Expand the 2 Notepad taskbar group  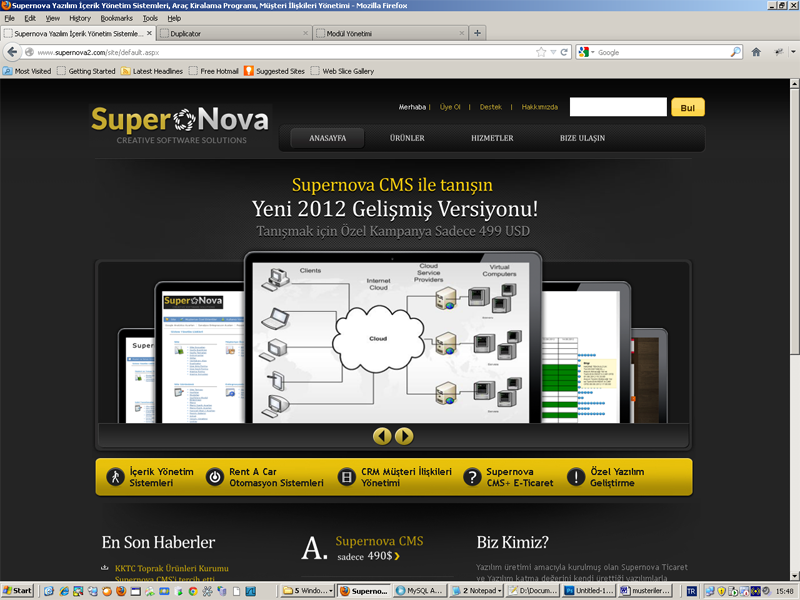pos(477,591)
